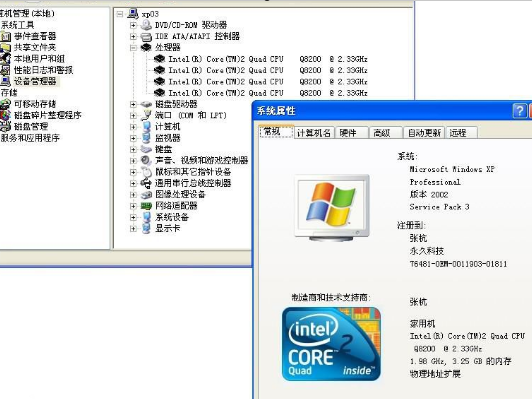Click the Intel Core 2 Quad inside logo

[x=331, y=344]
